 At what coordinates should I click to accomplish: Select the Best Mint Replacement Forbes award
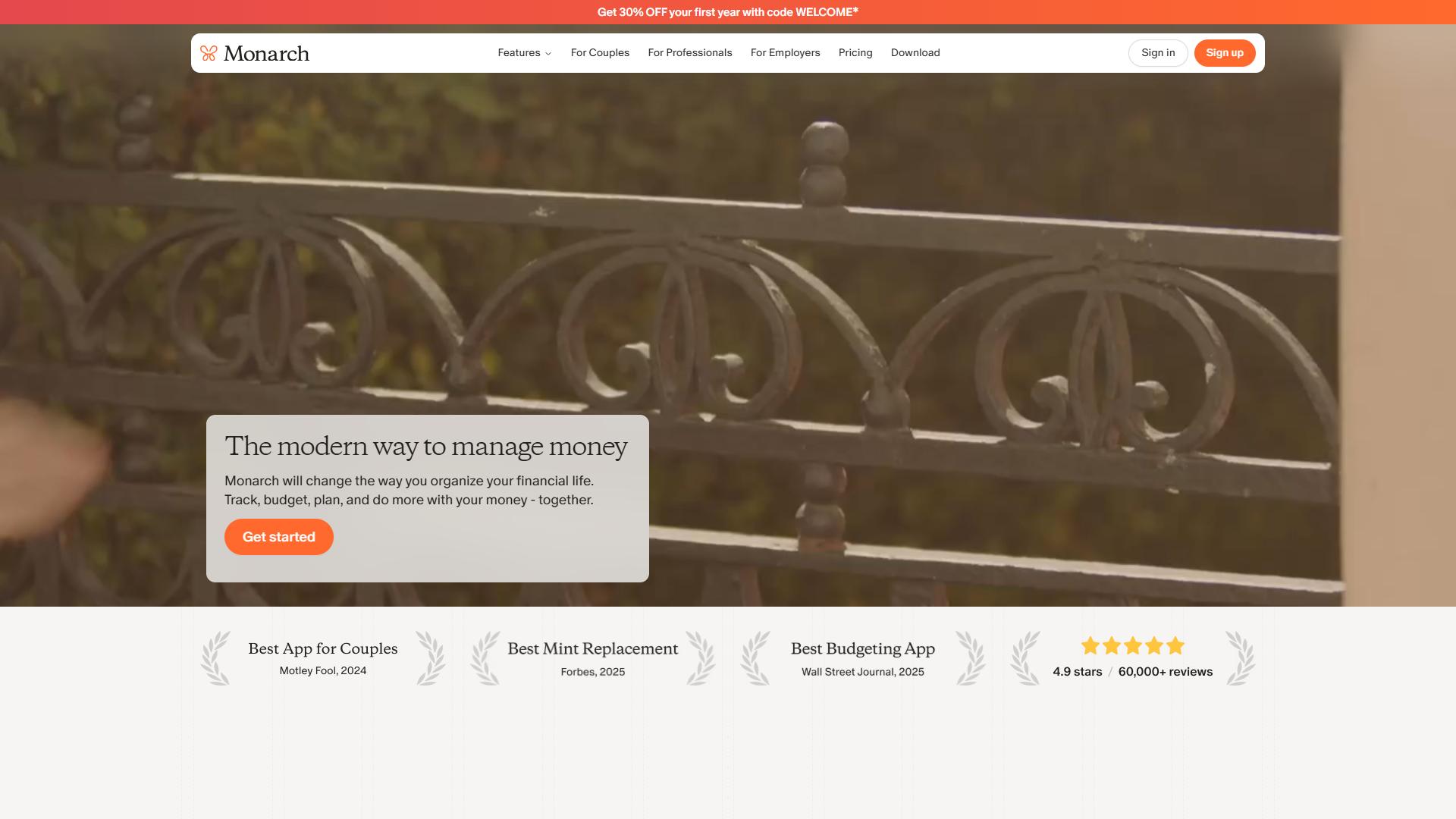pyautogui.click(x=593, y=658)
